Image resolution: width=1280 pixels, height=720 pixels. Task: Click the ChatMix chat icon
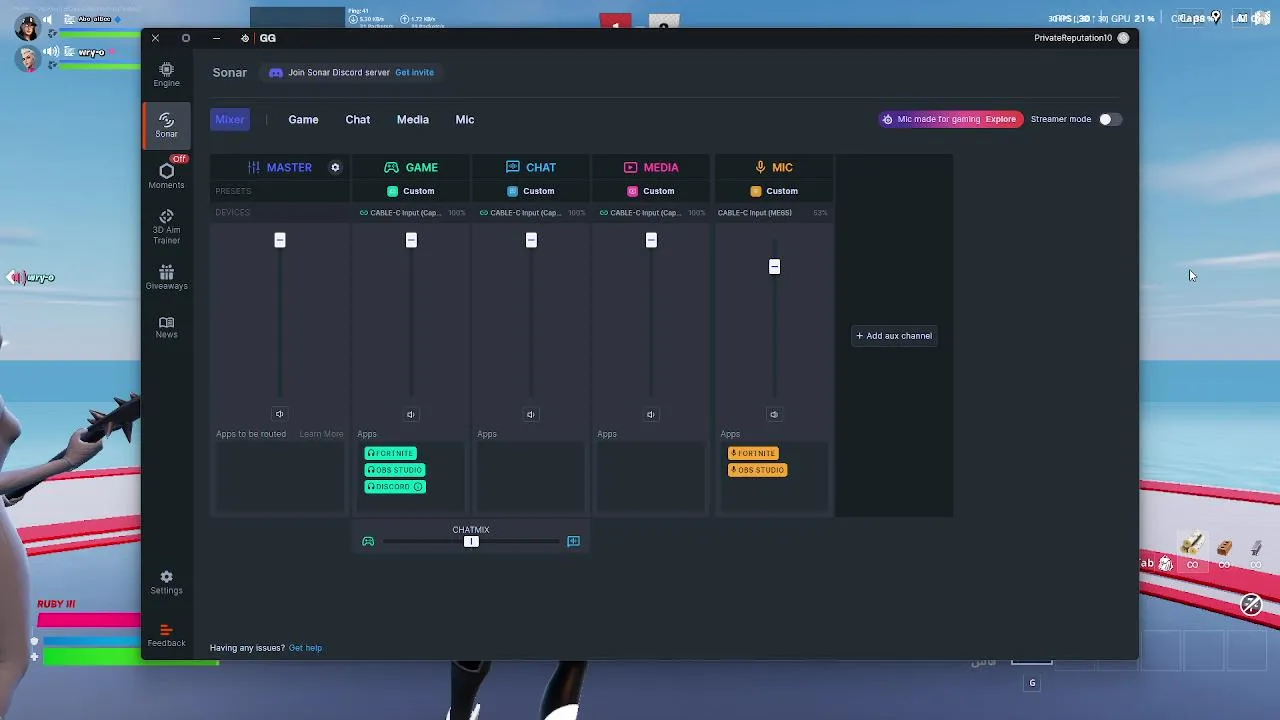(x=573, y=541)
